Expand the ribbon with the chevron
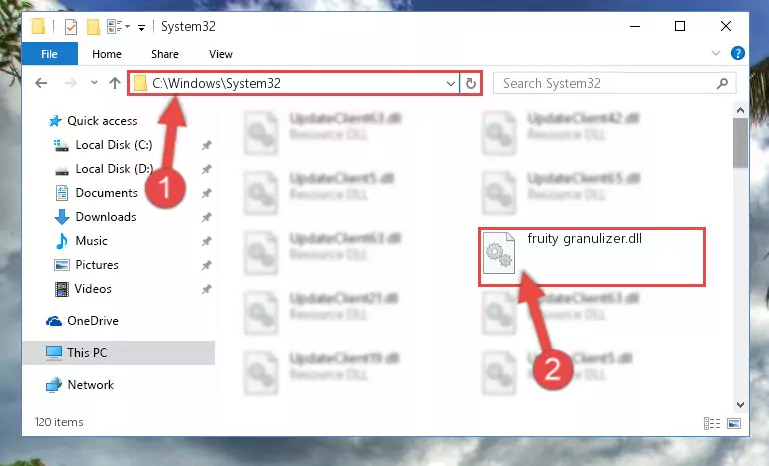Screen dimensions: 769x466 click(x=716, y=53)
